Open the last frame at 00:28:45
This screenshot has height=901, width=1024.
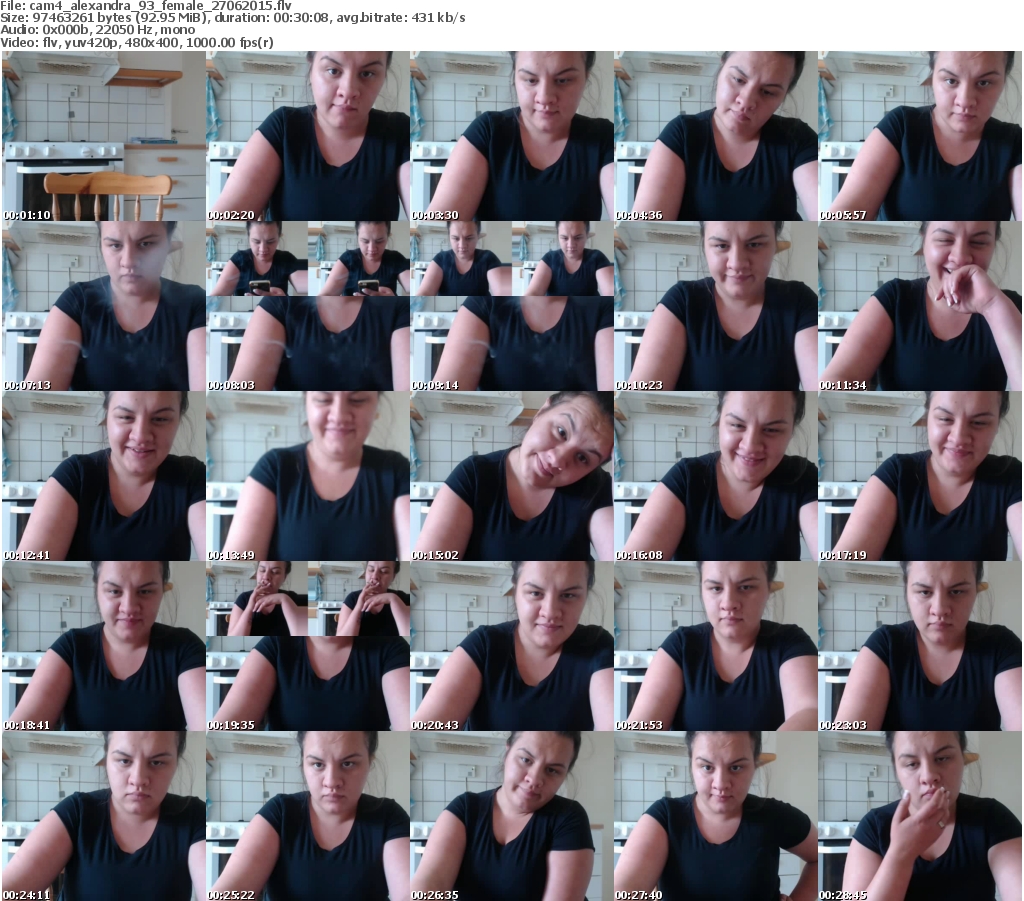920,815
